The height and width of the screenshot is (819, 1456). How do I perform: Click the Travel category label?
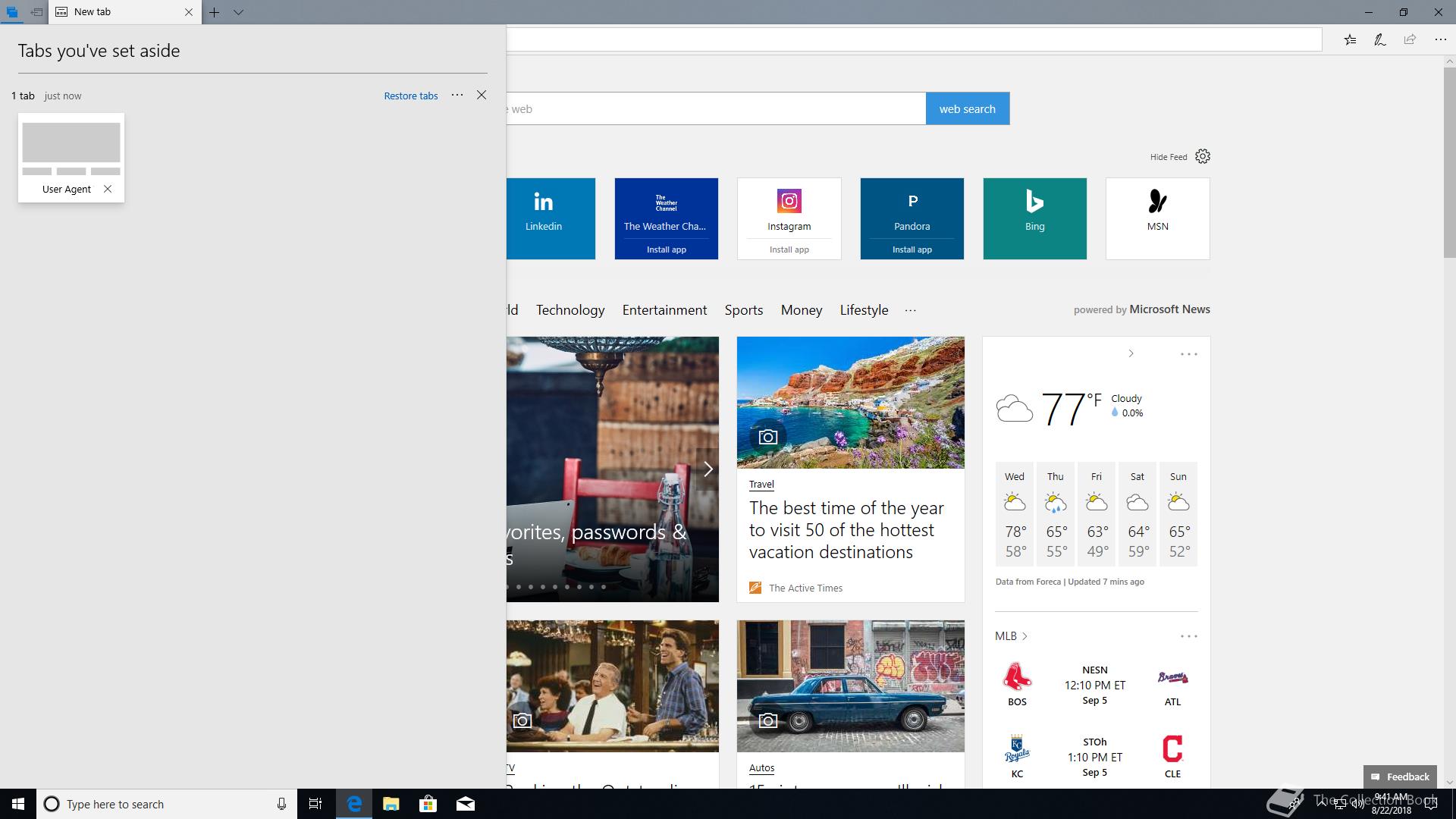(x=761, y=484)
